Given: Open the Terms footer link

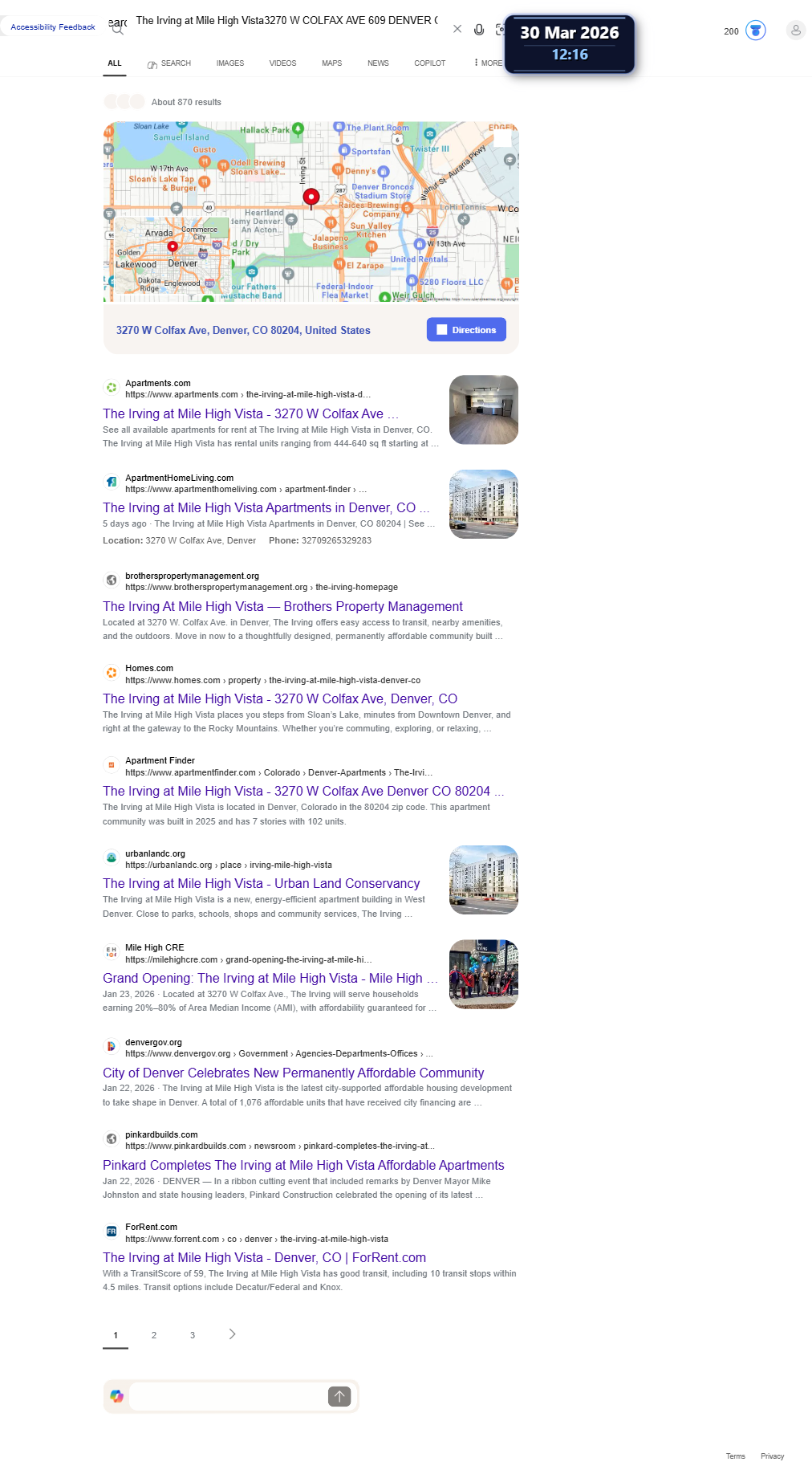Looking at the screenshot, I should pyautogui.click(x=736, y=1456).
